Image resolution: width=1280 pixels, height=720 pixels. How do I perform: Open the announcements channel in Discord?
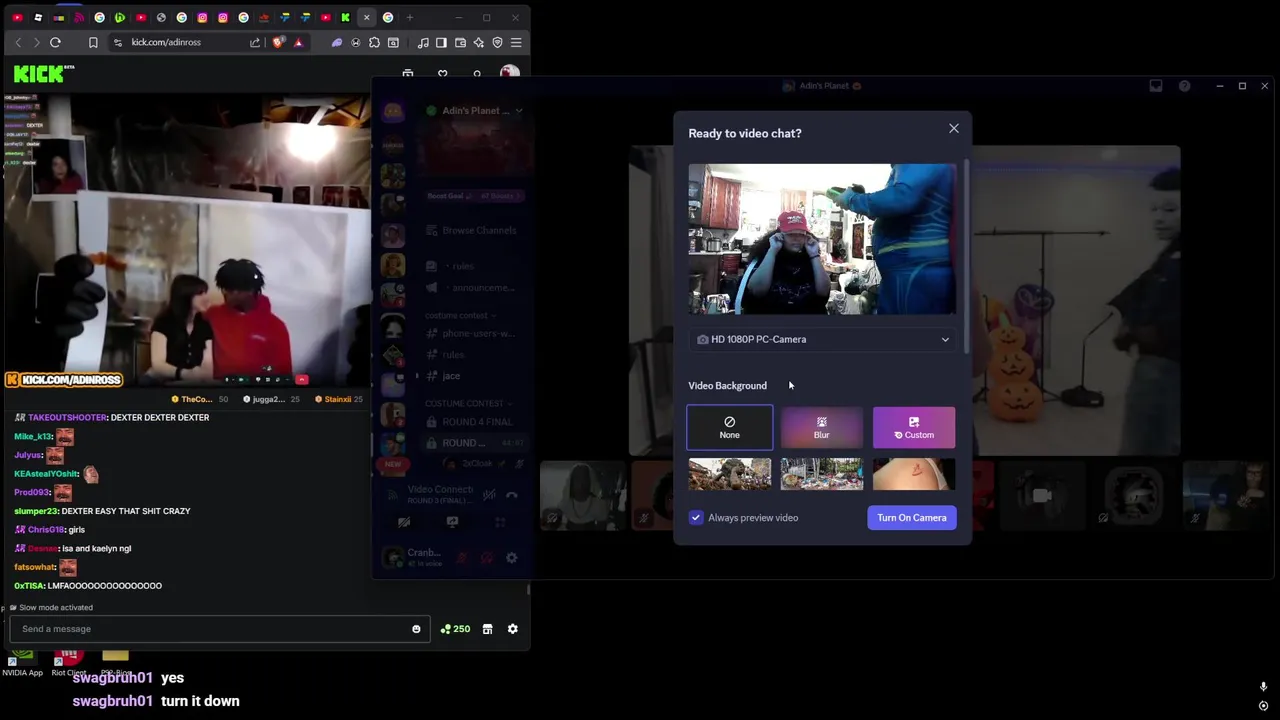tap(471, 287)
